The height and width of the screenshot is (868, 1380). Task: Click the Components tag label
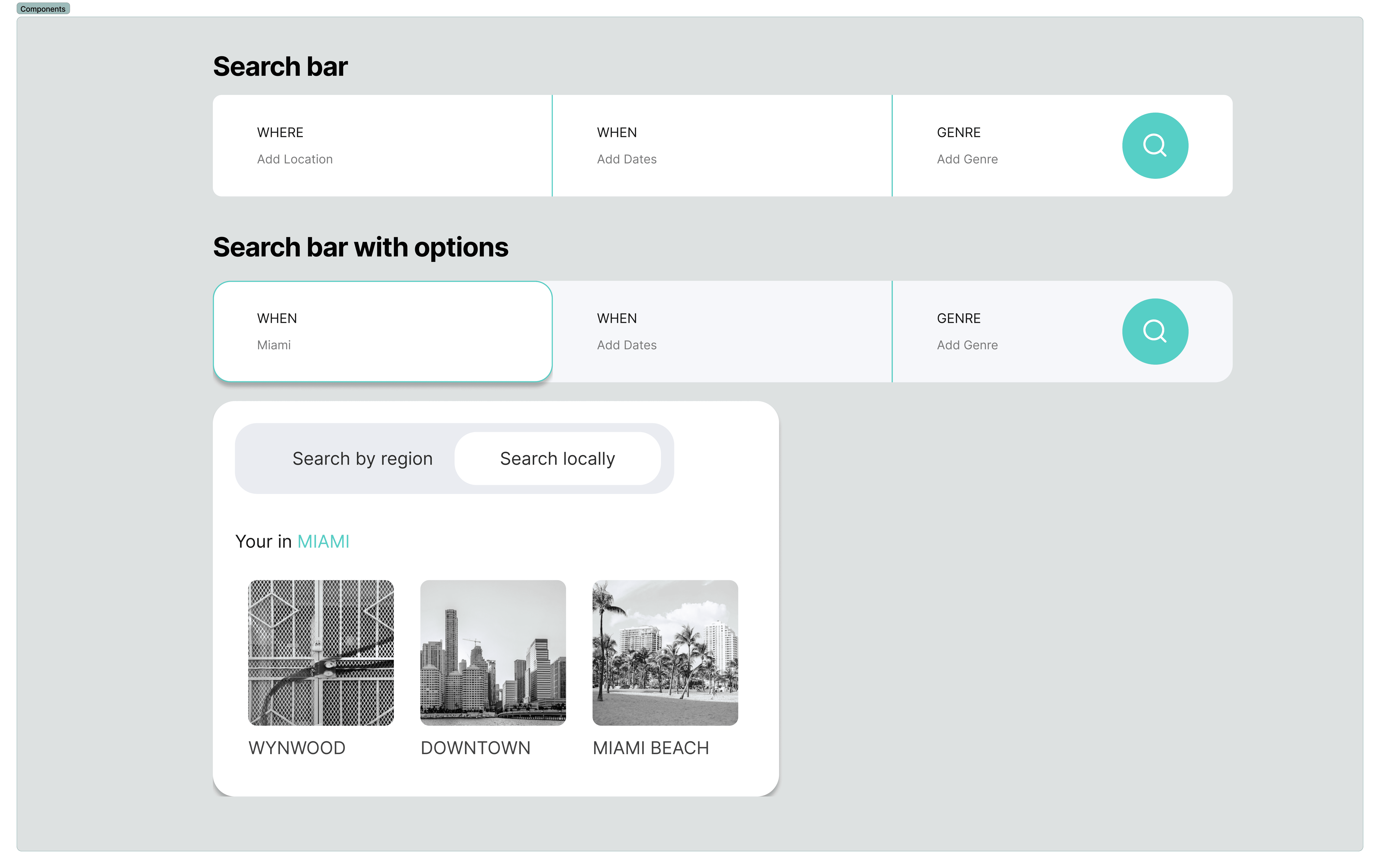[43, 9]
